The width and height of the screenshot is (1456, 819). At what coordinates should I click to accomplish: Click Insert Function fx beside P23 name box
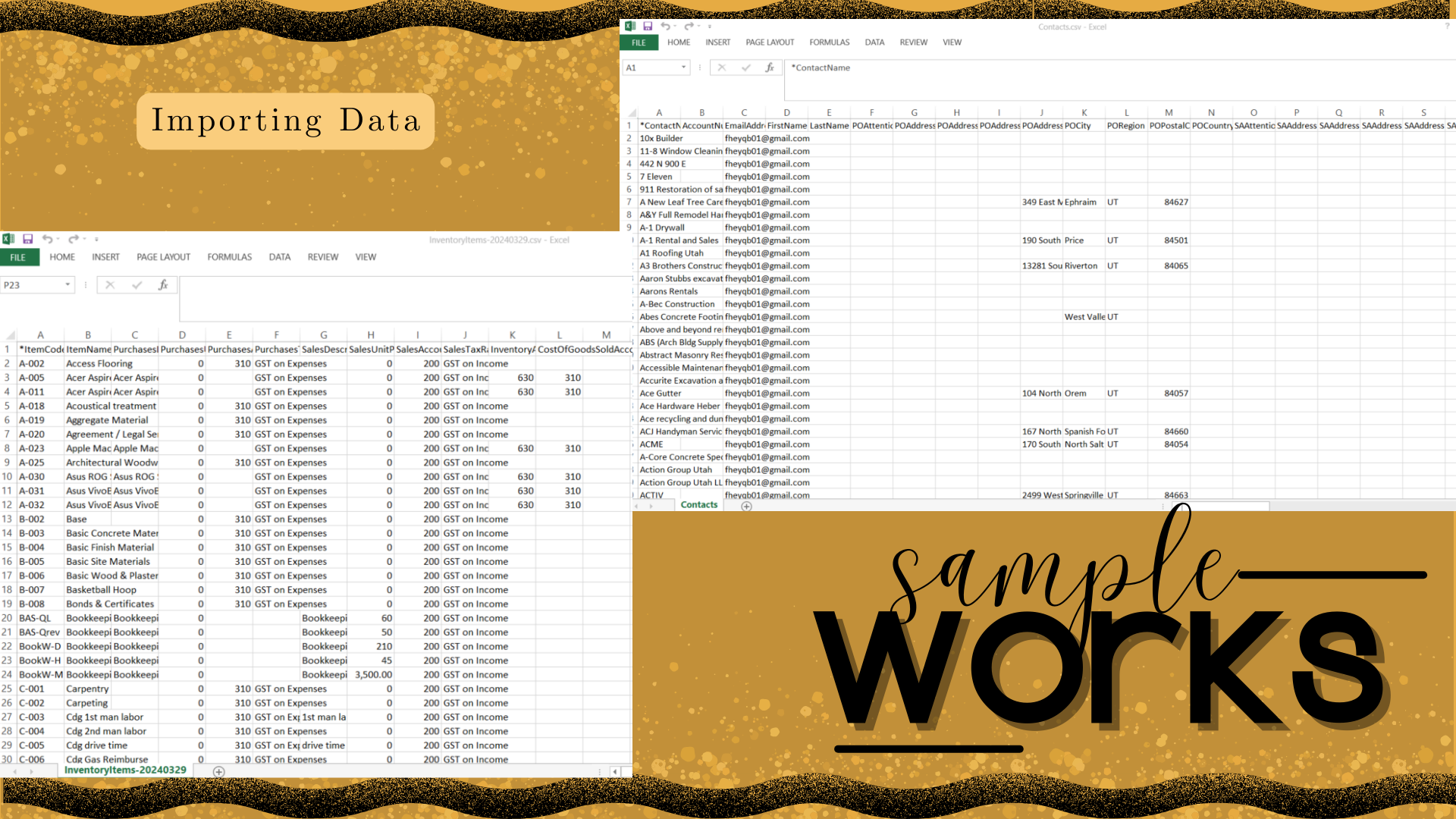[162, 285]
